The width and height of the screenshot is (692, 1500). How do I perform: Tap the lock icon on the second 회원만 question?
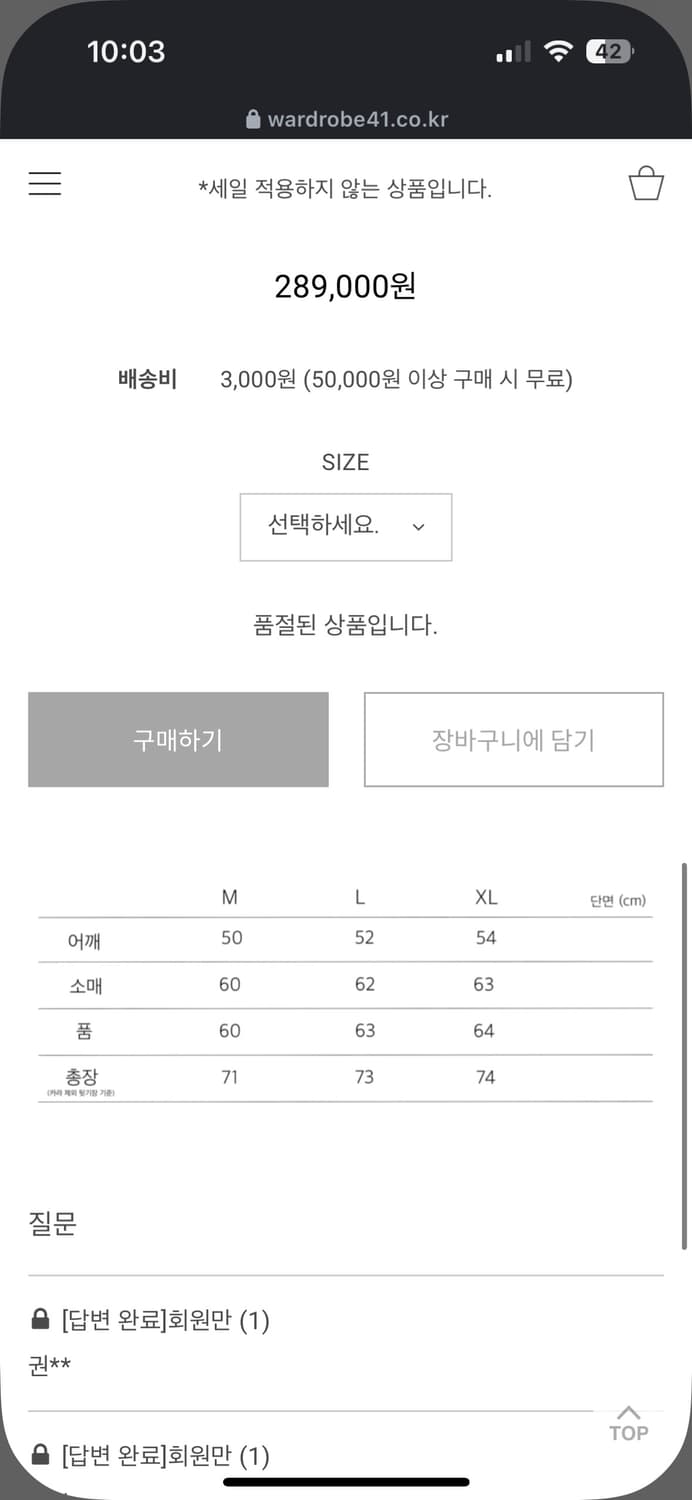[x=41, y=1455]
